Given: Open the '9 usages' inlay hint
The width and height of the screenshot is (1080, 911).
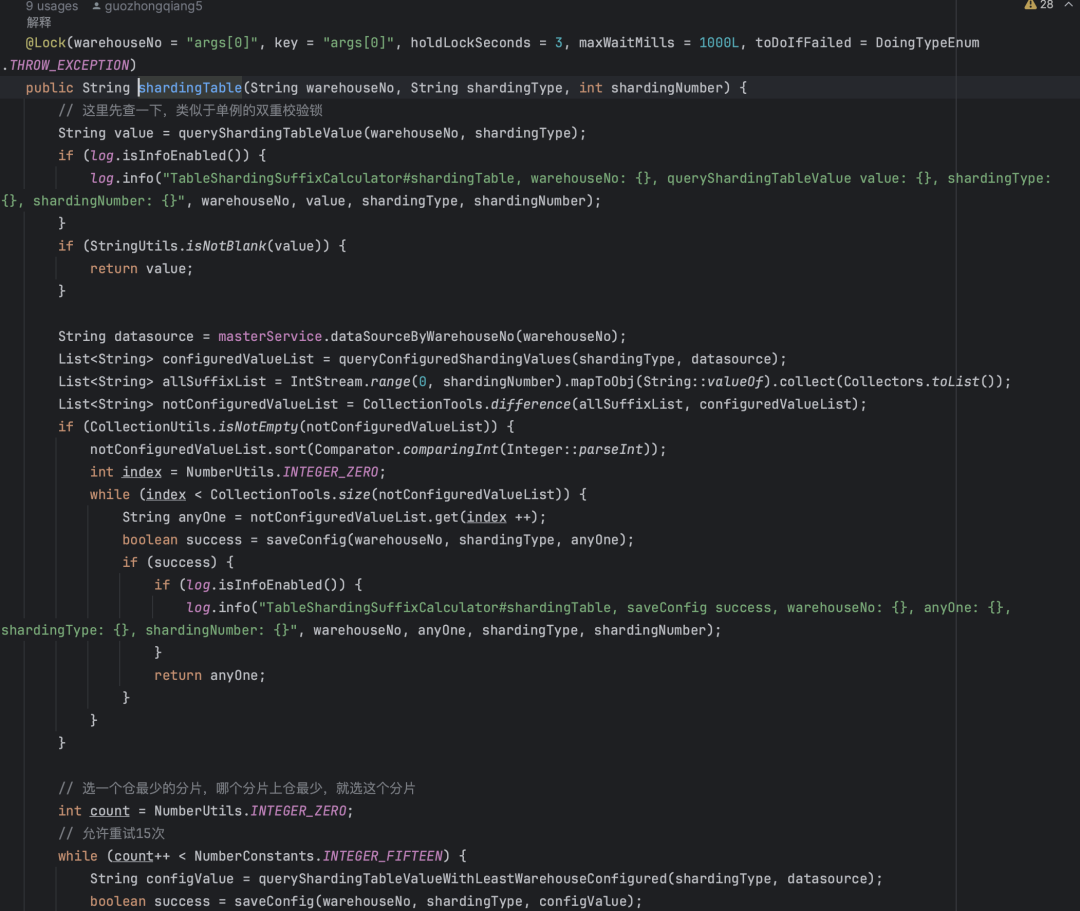Looking at the screenshot, I should (x=52, y=6).
